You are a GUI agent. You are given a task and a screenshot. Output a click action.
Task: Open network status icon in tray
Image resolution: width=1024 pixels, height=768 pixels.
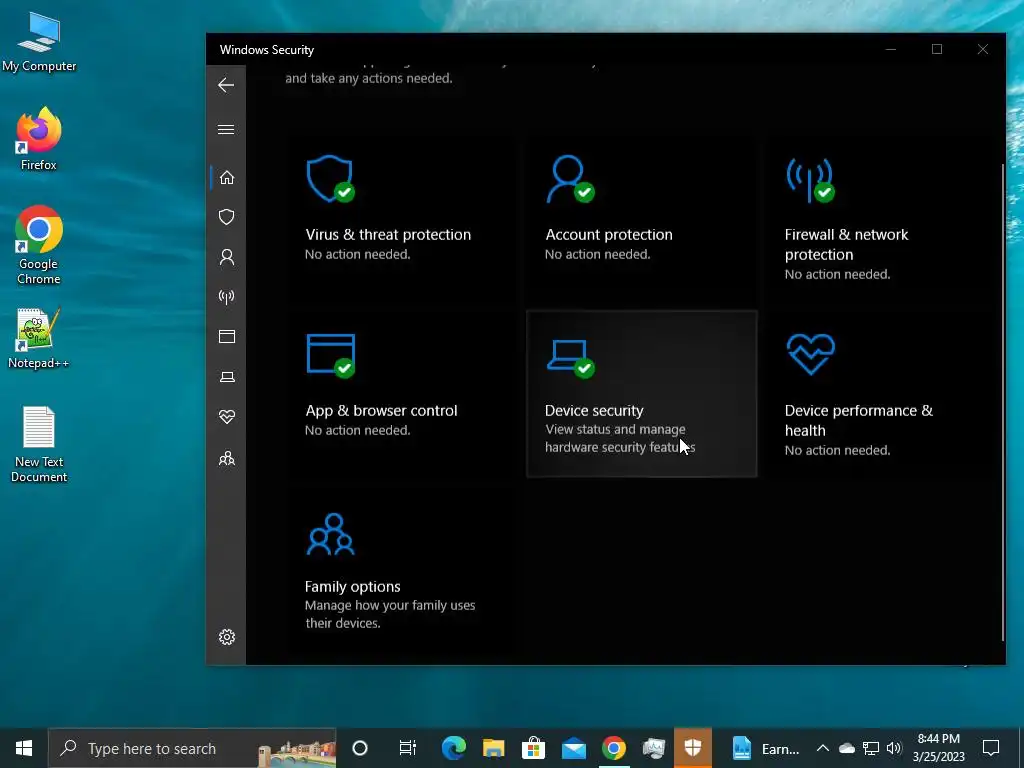click(x=871, y=748)
